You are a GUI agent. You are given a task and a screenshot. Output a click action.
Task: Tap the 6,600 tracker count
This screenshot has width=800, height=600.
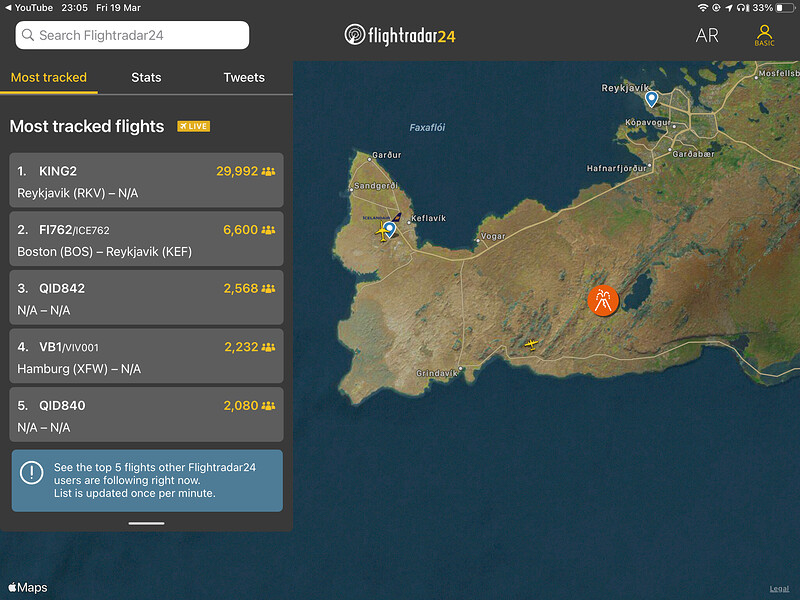pos(240,230)
